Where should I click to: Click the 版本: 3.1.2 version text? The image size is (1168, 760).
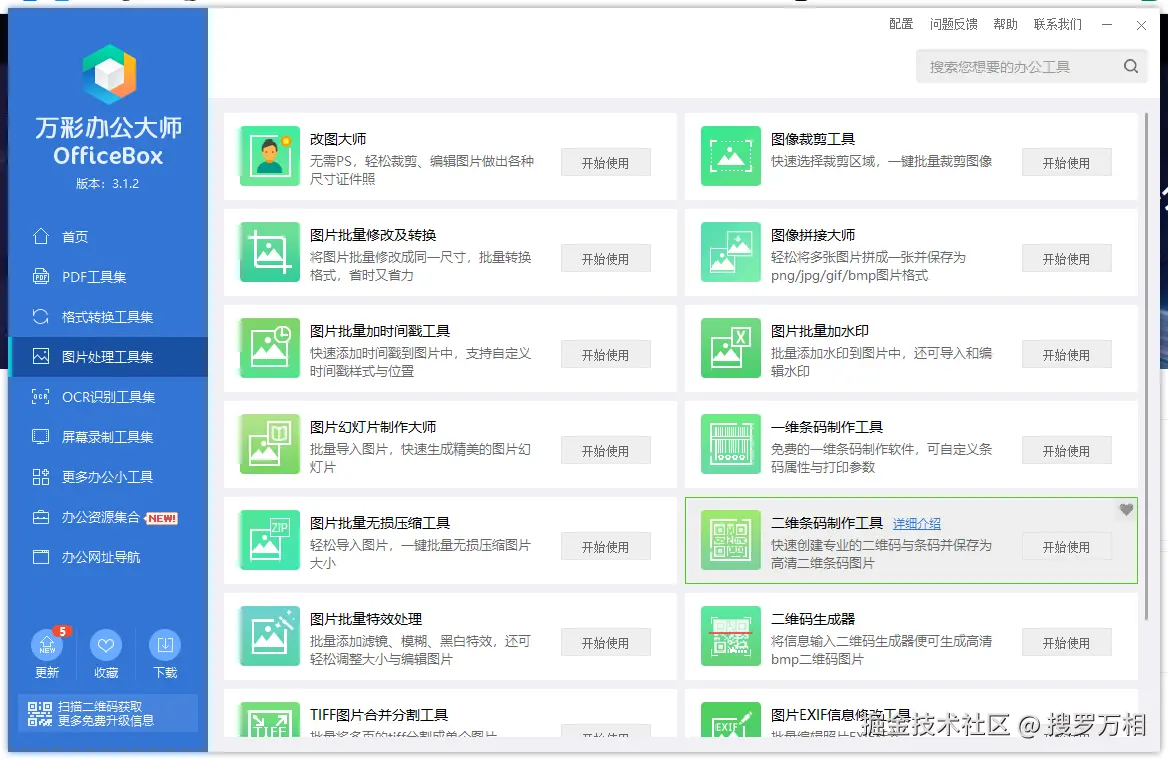coord(107,183)
